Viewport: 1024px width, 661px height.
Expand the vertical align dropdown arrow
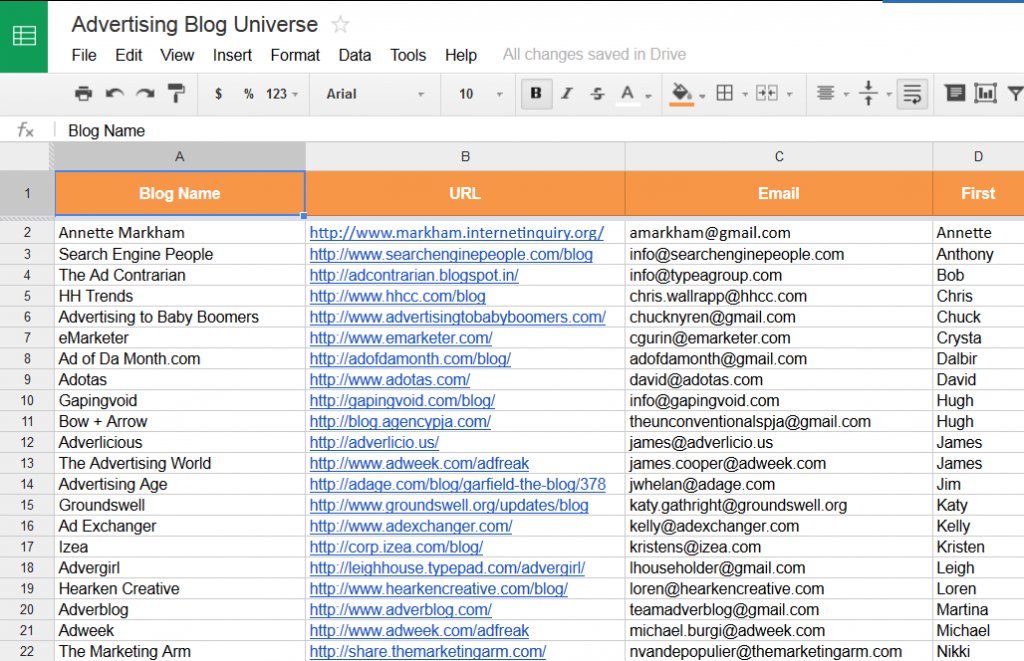pos(889,95)
